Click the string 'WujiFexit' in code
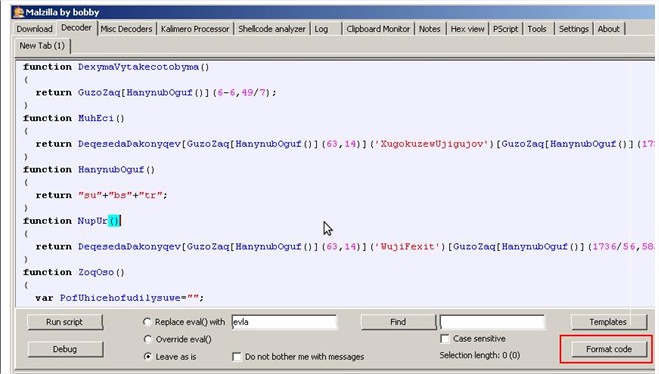The width and height of the screenshot is (659, 374). pyautogui.click(x=407, y=246)
